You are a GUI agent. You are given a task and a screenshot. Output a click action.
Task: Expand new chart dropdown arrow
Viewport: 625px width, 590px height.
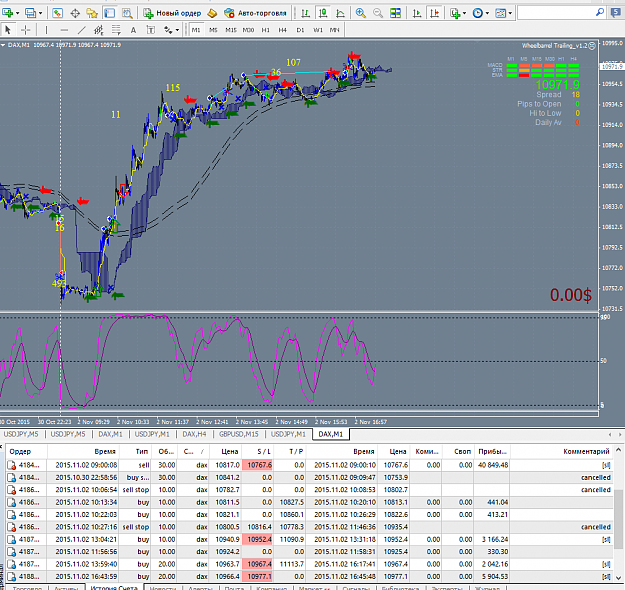click(17, 13)
